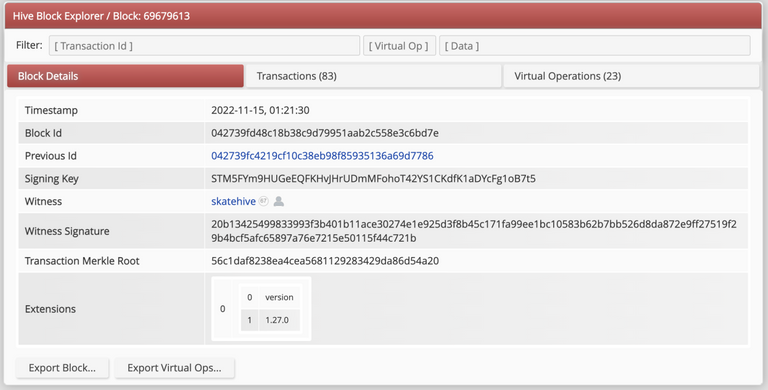Image resolution: width=768 pixels, height=390 pixels.
Task: Click the Signing Key row label
Action: click(51, 179)
